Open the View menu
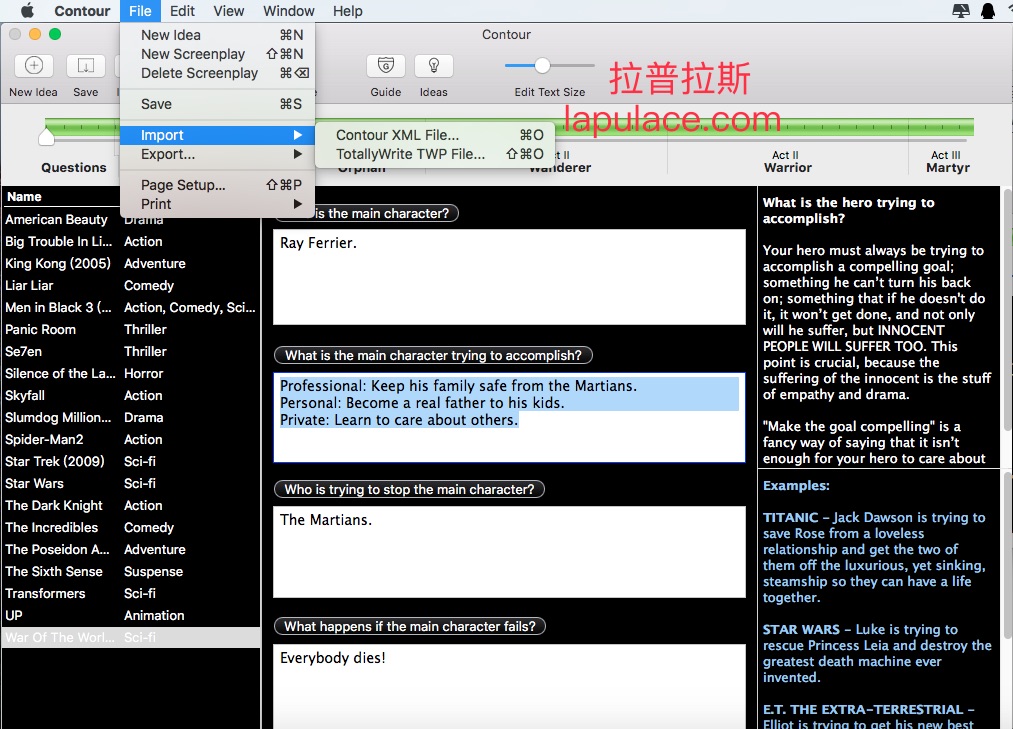The width and height of the screenshot is (1013, 729). click(229, 11)
